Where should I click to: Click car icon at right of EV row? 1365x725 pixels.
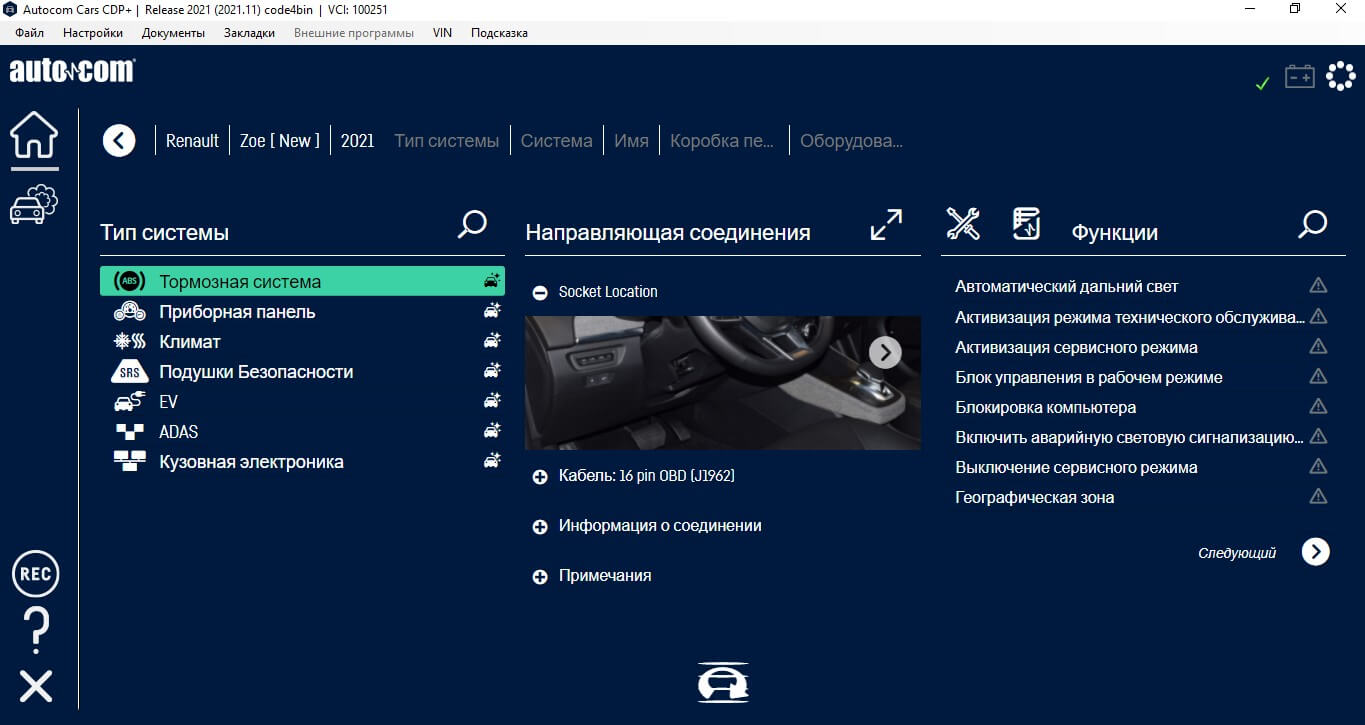pyautogui.click(x=492, y=401)
